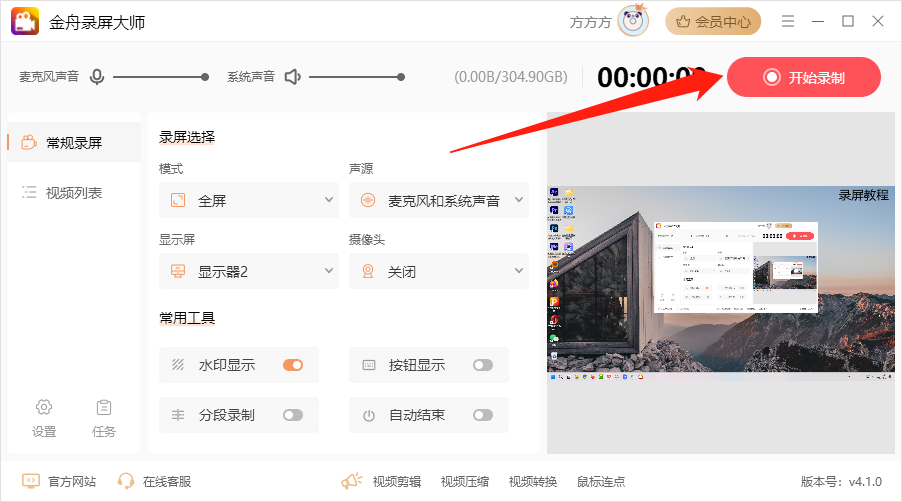This screenshot has width=902, height=502.
Task: Open 在线客服 headset icon
Action: click(126, 481)
